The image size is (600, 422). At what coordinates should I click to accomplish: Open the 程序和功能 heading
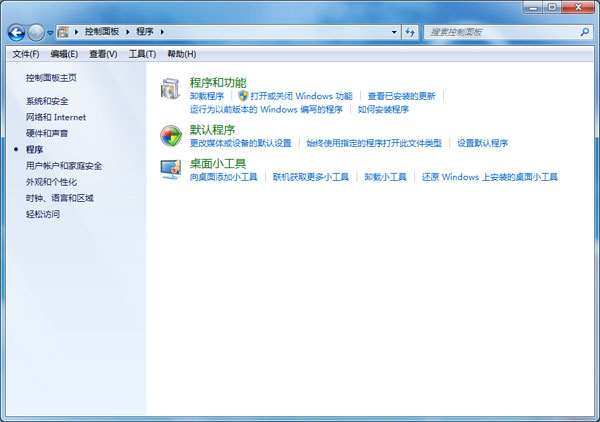pyautogui.click(x=218, y=83)
